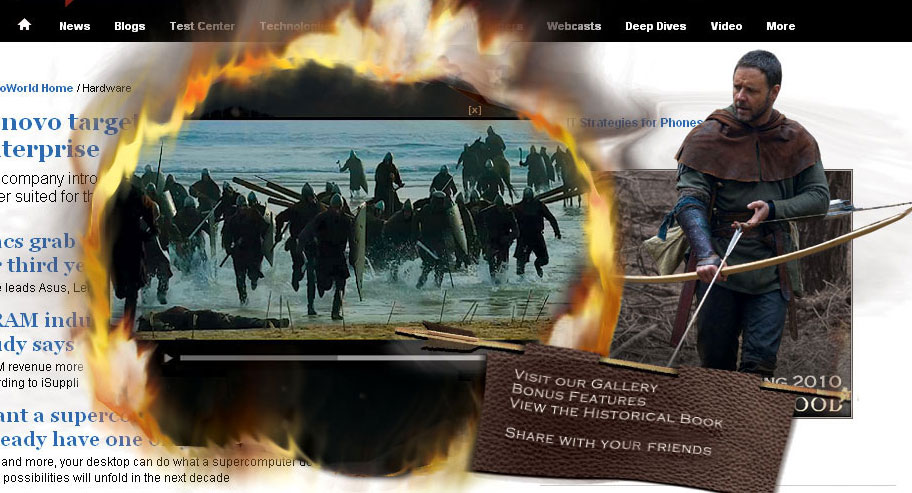Open the Video menu item

(x=726, y=26)
